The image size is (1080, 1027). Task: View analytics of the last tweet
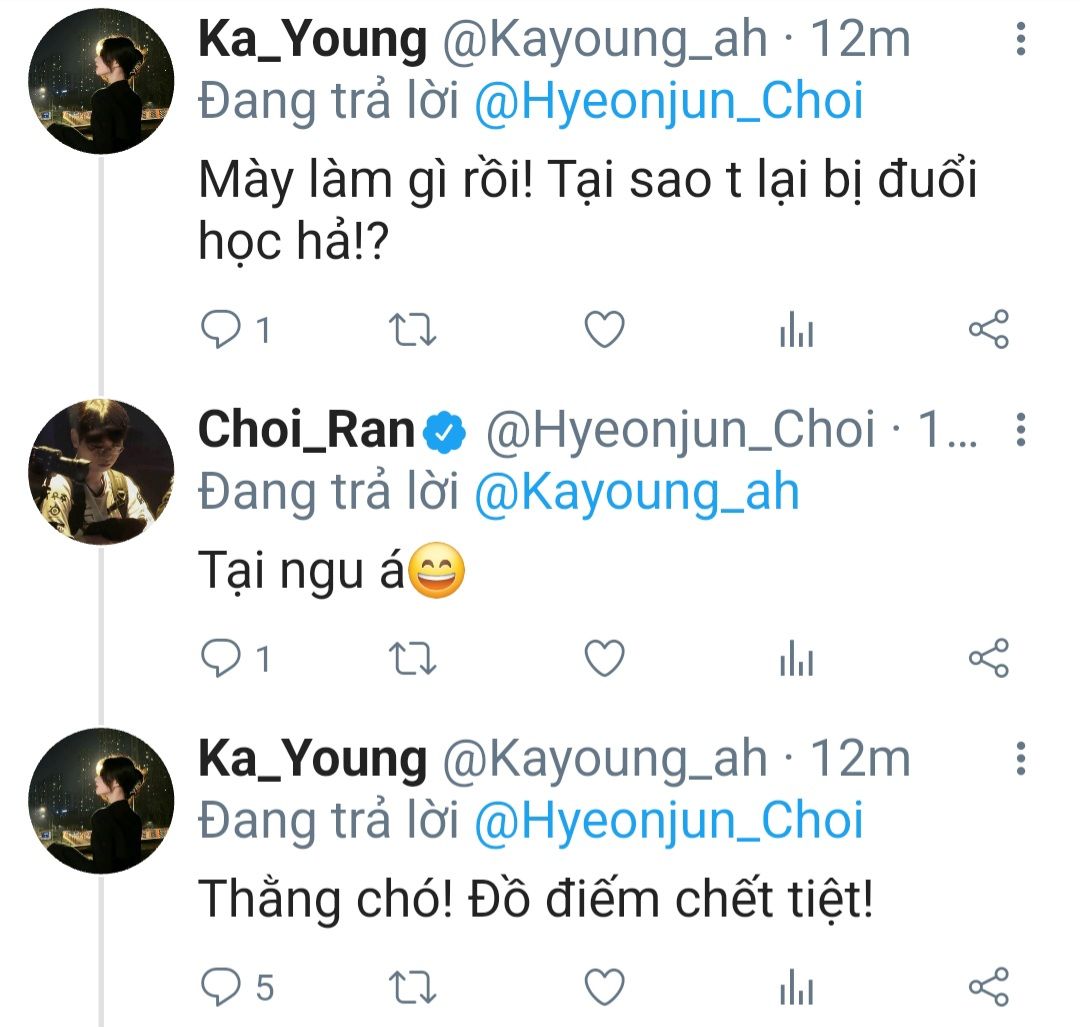click(x=797, y=989)
